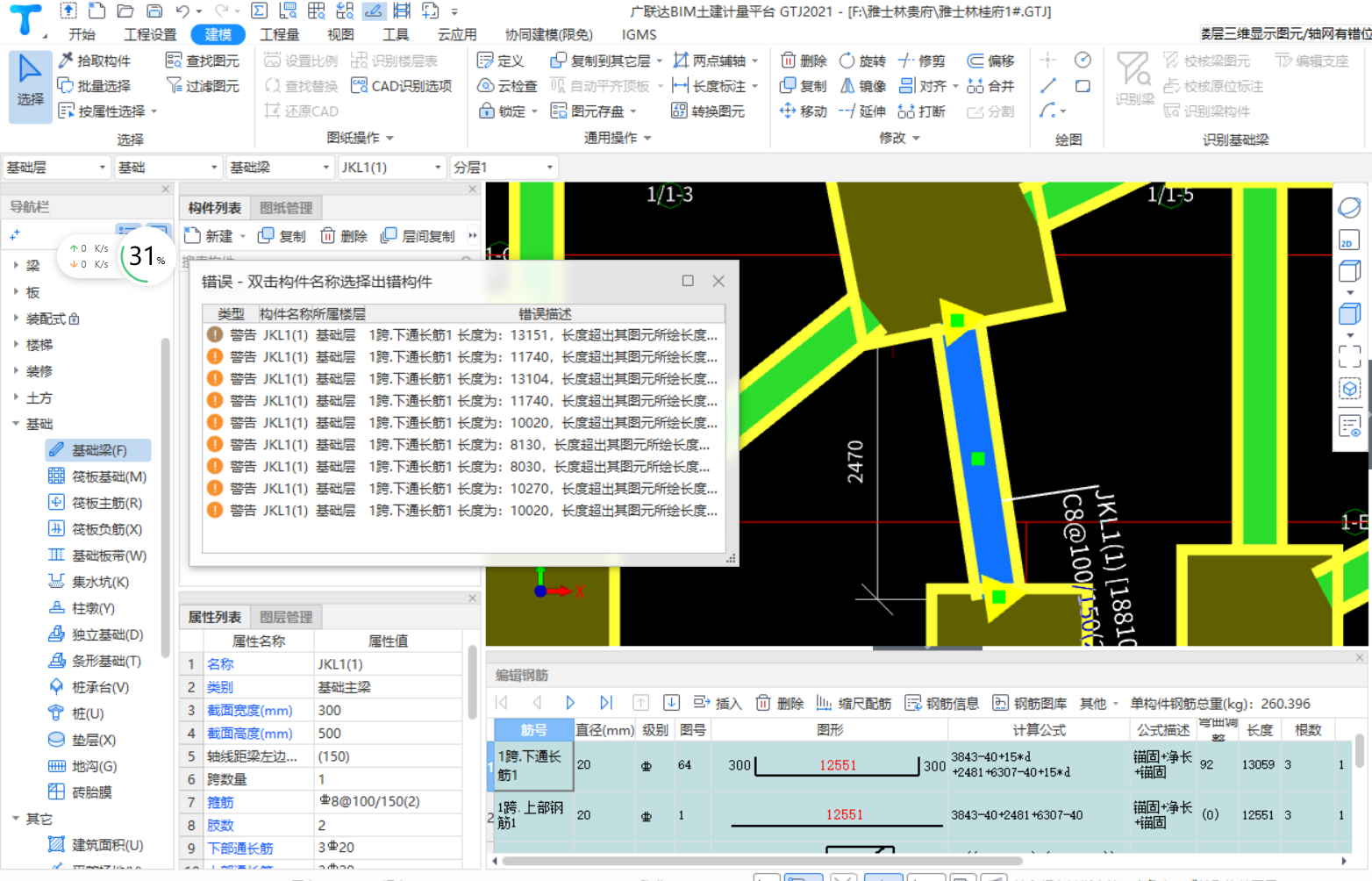Click the rebar table vertical scrollbar
Viewport: 1372px width, 881px height.
[x=1359, y=750]
